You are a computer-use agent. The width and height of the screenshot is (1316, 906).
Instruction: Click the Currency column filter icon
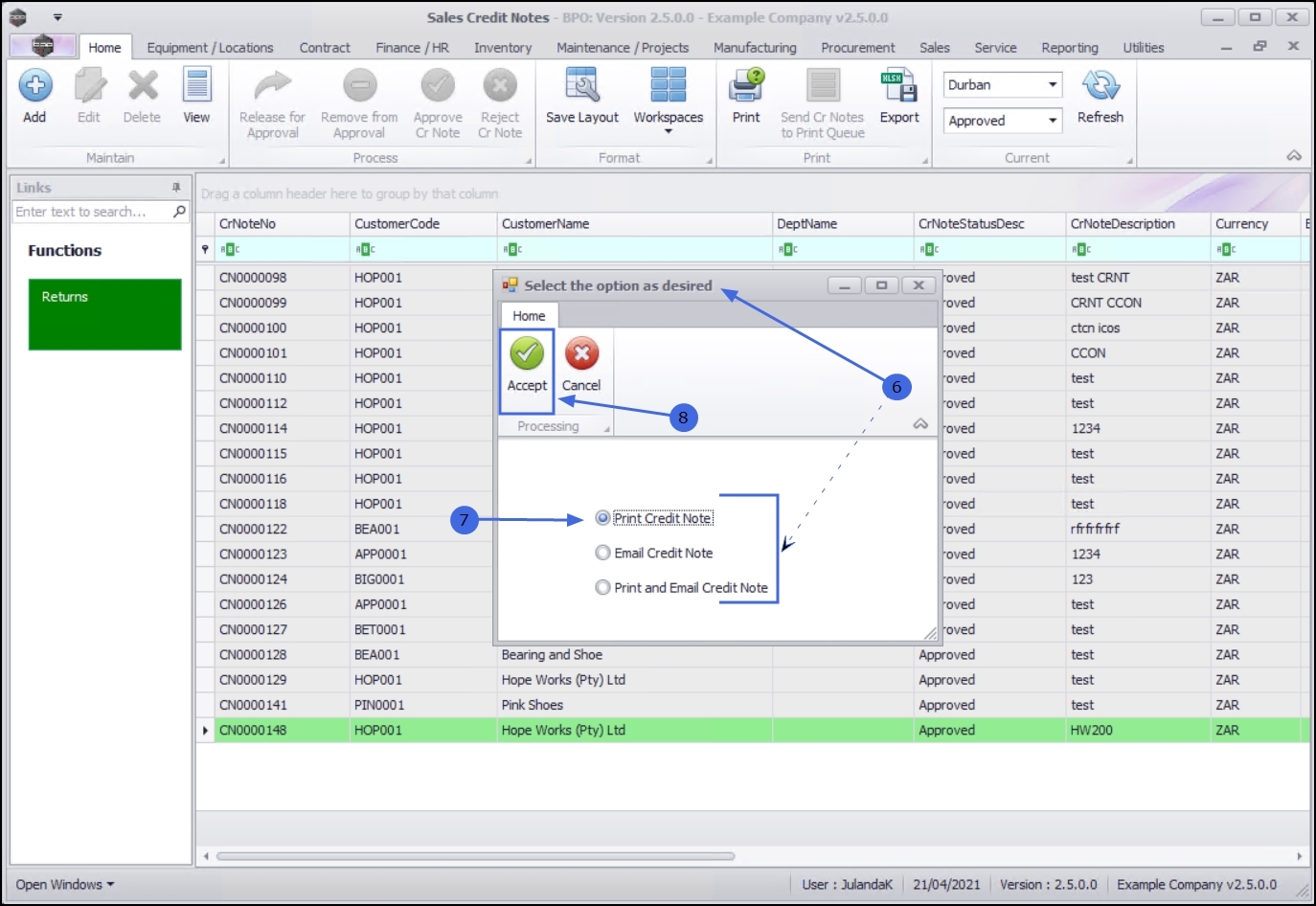tap(1226, 250)
